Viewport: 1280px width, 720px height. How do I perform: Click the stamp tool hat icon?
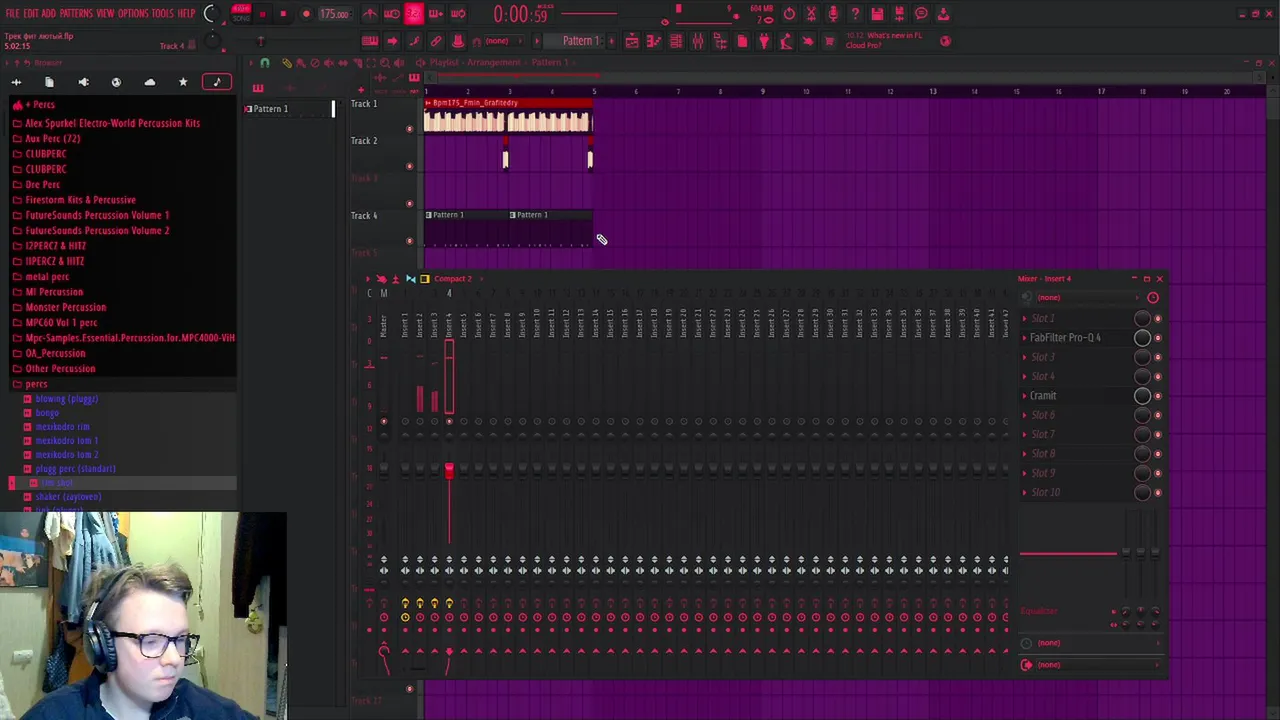[x=458, y=41]
